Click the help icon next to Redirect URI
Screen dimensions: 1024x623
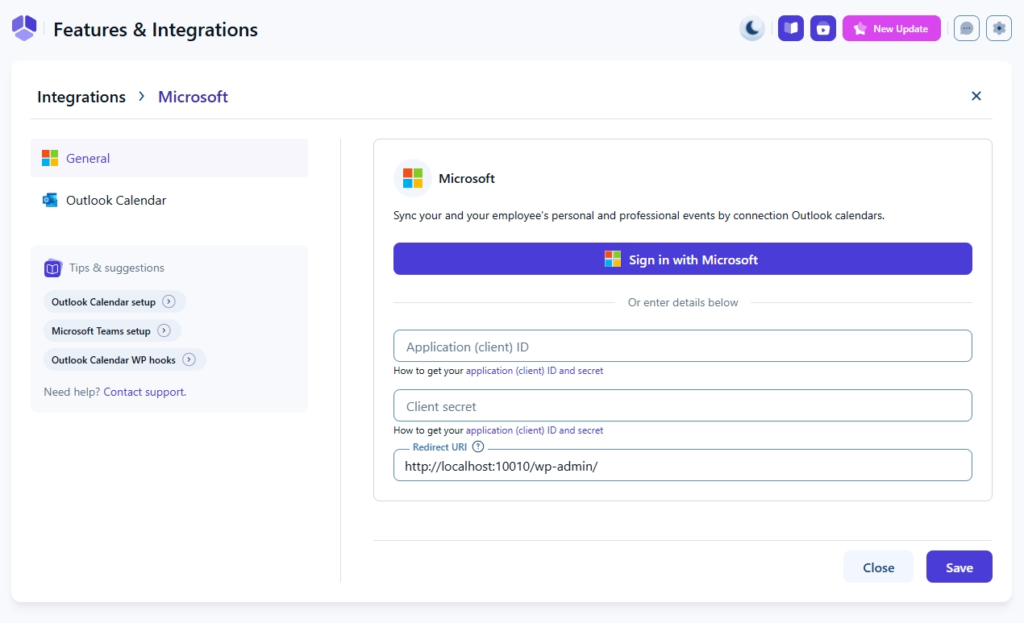pyautogui.click(x=478, y=447)
